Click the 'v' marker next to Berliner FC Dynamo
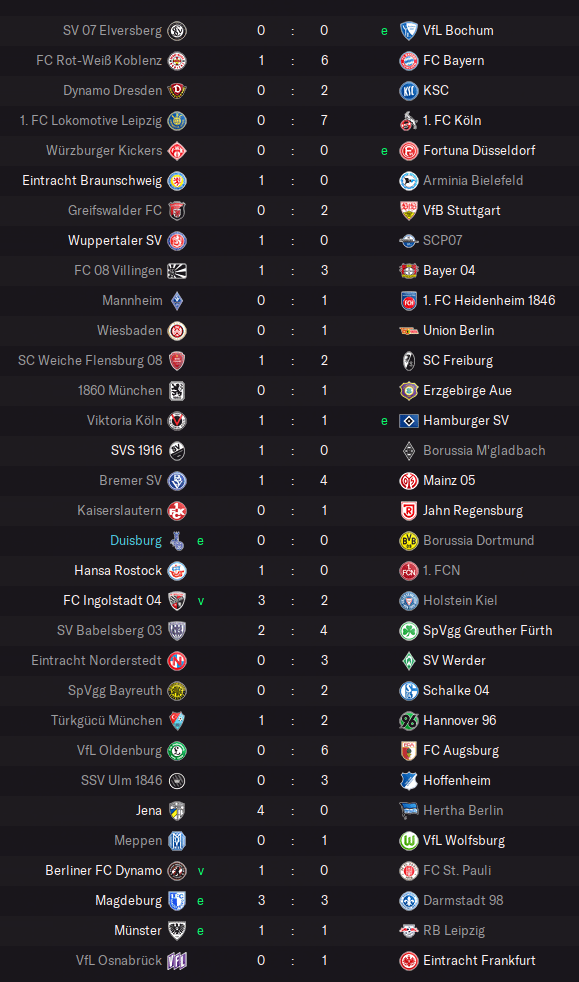 click(201, 871)
